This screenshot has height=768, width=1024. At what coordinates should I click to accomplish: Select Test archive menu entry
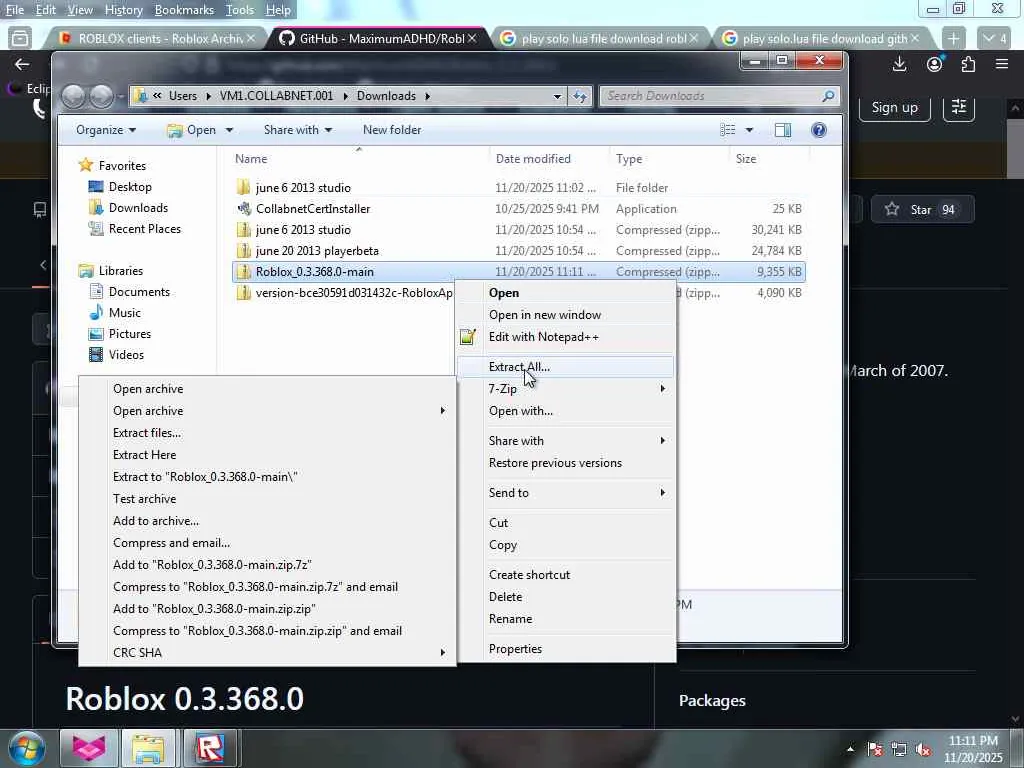pos(268,499)
